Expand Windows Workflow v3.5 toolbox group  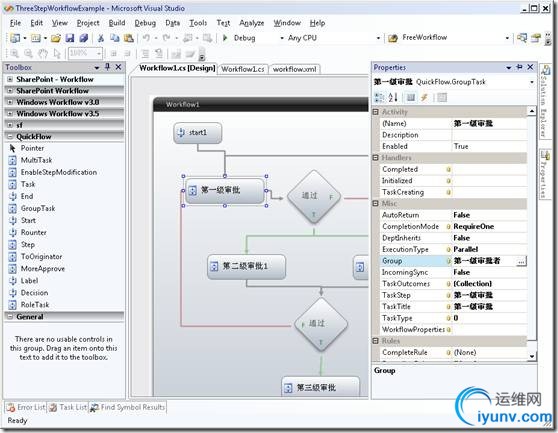pos(10,113)
